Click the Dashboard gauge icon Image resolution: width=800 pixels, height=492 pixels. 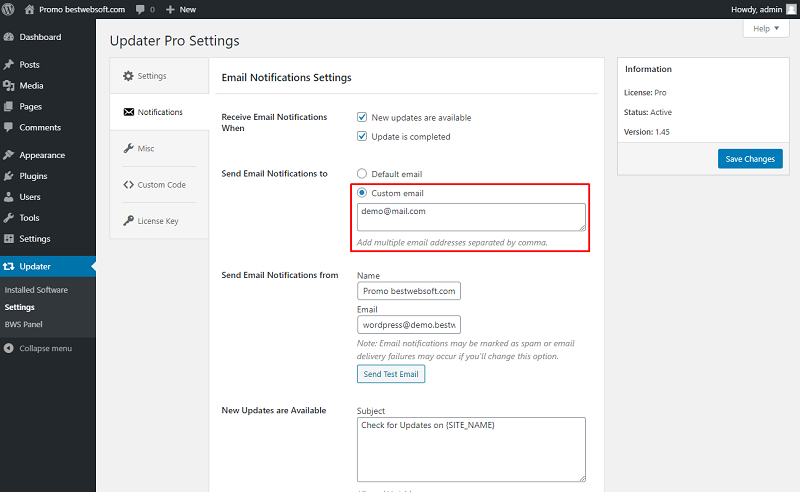coord(9,37)
